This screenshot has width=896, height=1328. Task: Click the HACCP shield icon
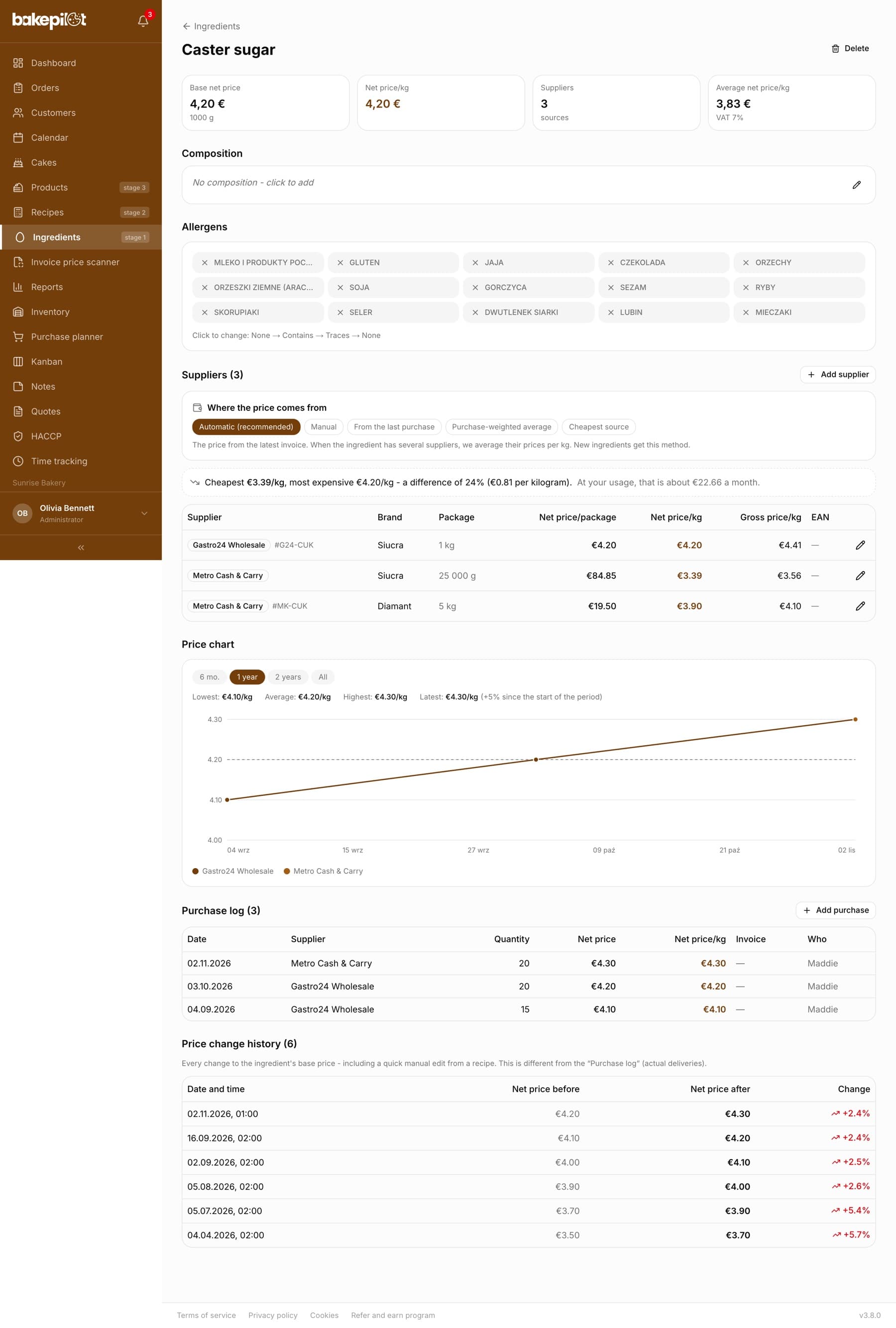18,436
